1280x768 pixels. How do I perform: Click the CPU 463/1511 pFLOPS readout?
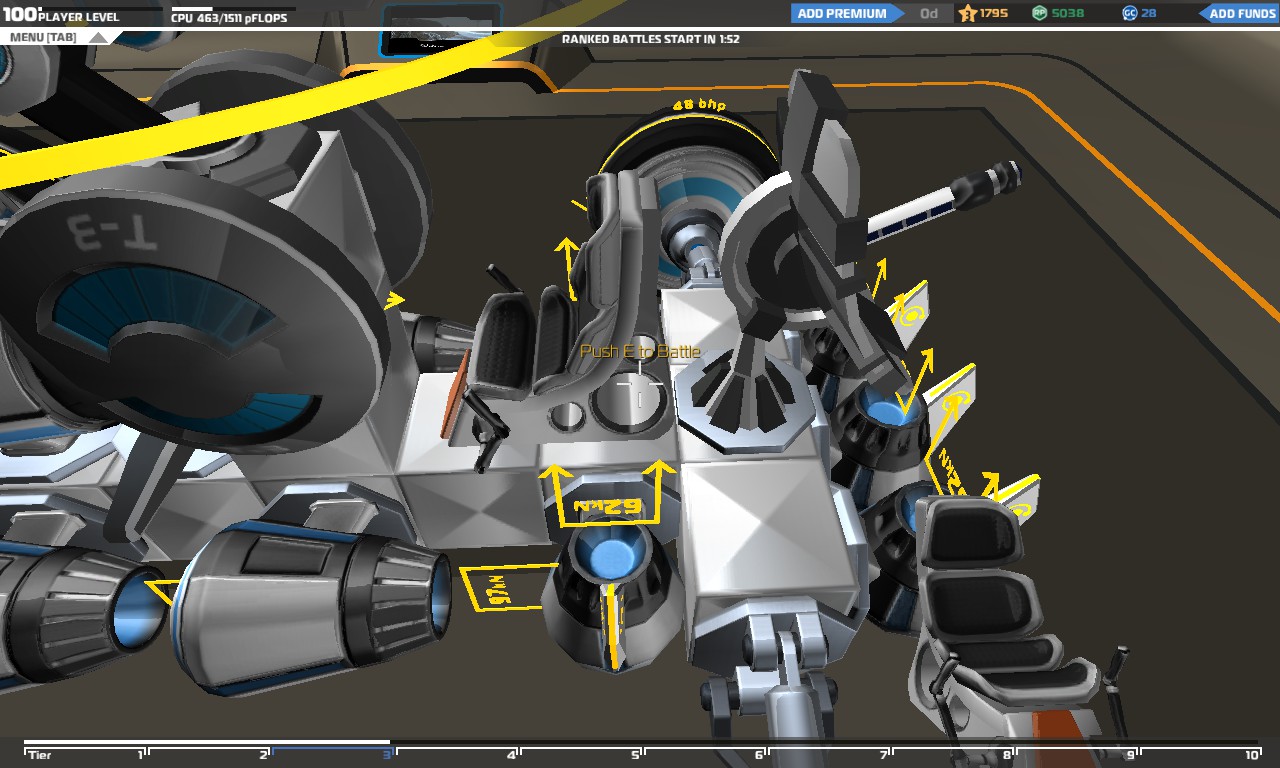229,19
